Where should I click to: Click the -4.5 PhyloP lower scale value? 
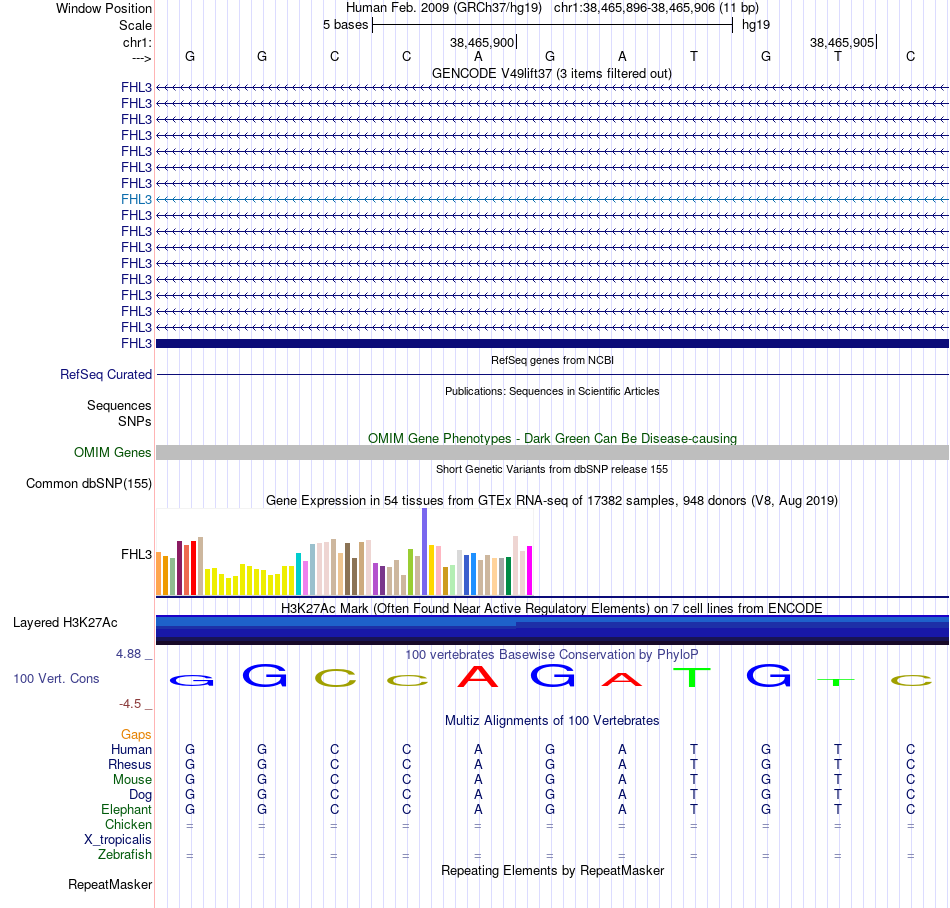click(130, 703)
